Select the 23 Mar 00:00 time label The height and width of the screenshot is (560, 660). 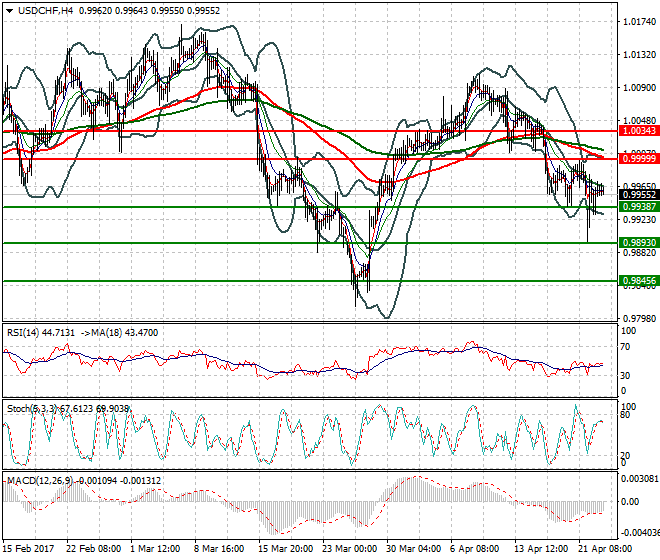click(349, 549)
